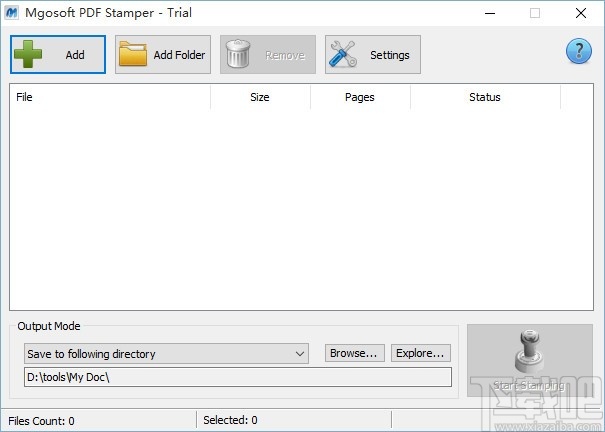
Task: Click the Explore... button
Action: point(421,353)
